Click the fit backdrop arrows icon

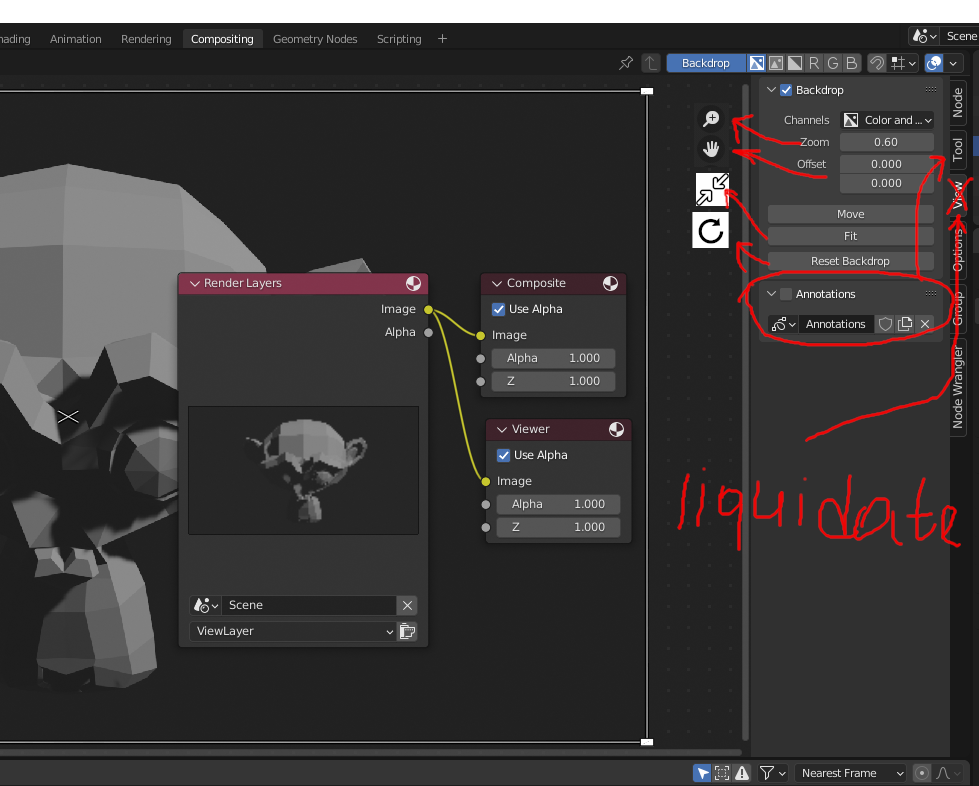click(x=712, y=189)
